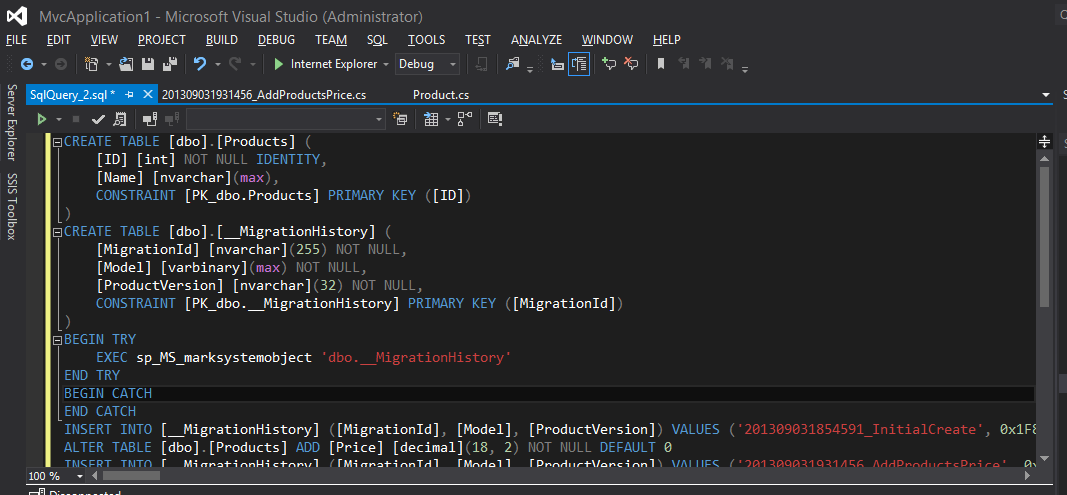Open the FILE menu
The image size is (1067, 495).
[16, 40]
